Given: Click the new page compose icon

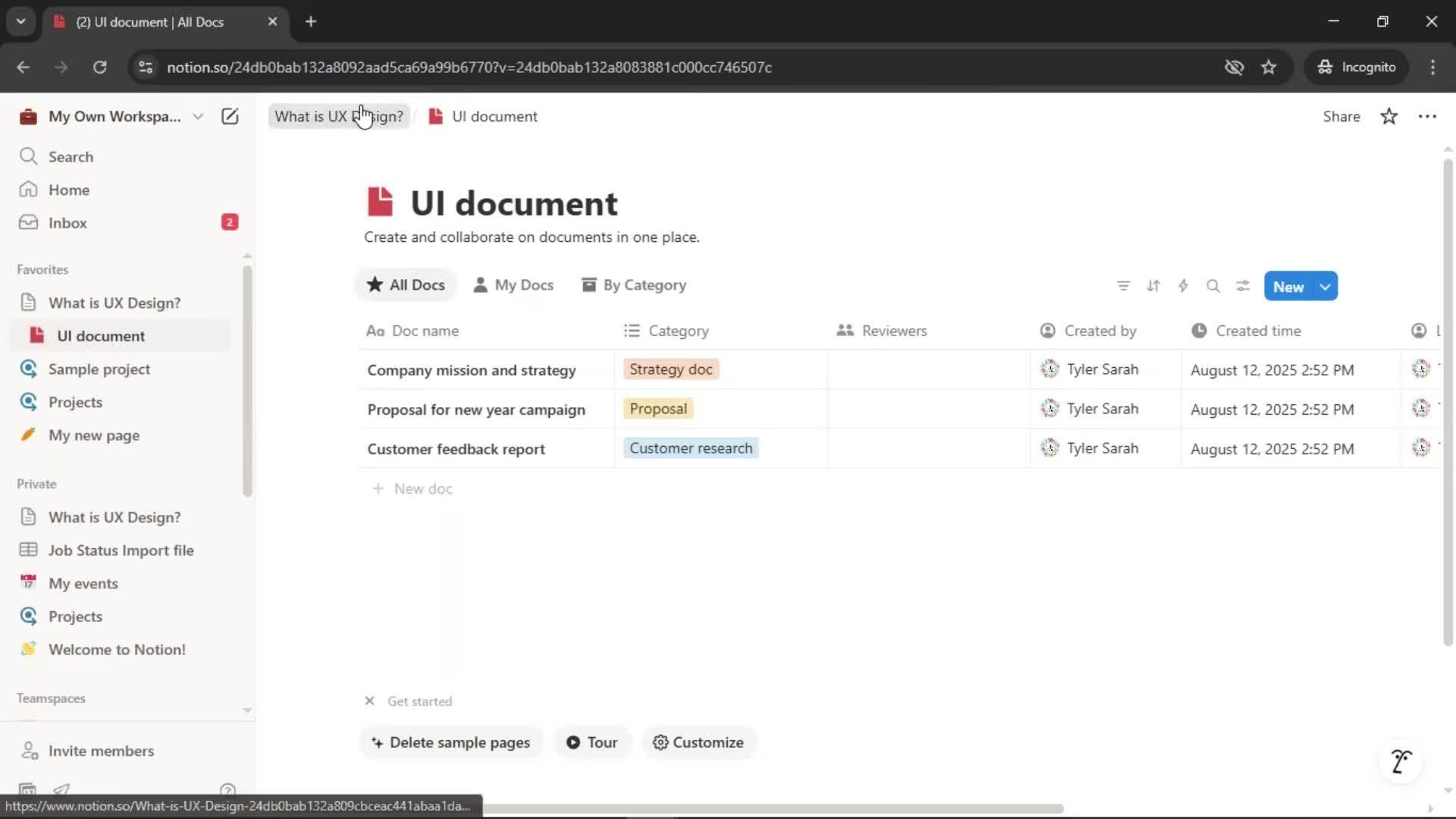Looking at the screenshot, I should tap(230, 116).
